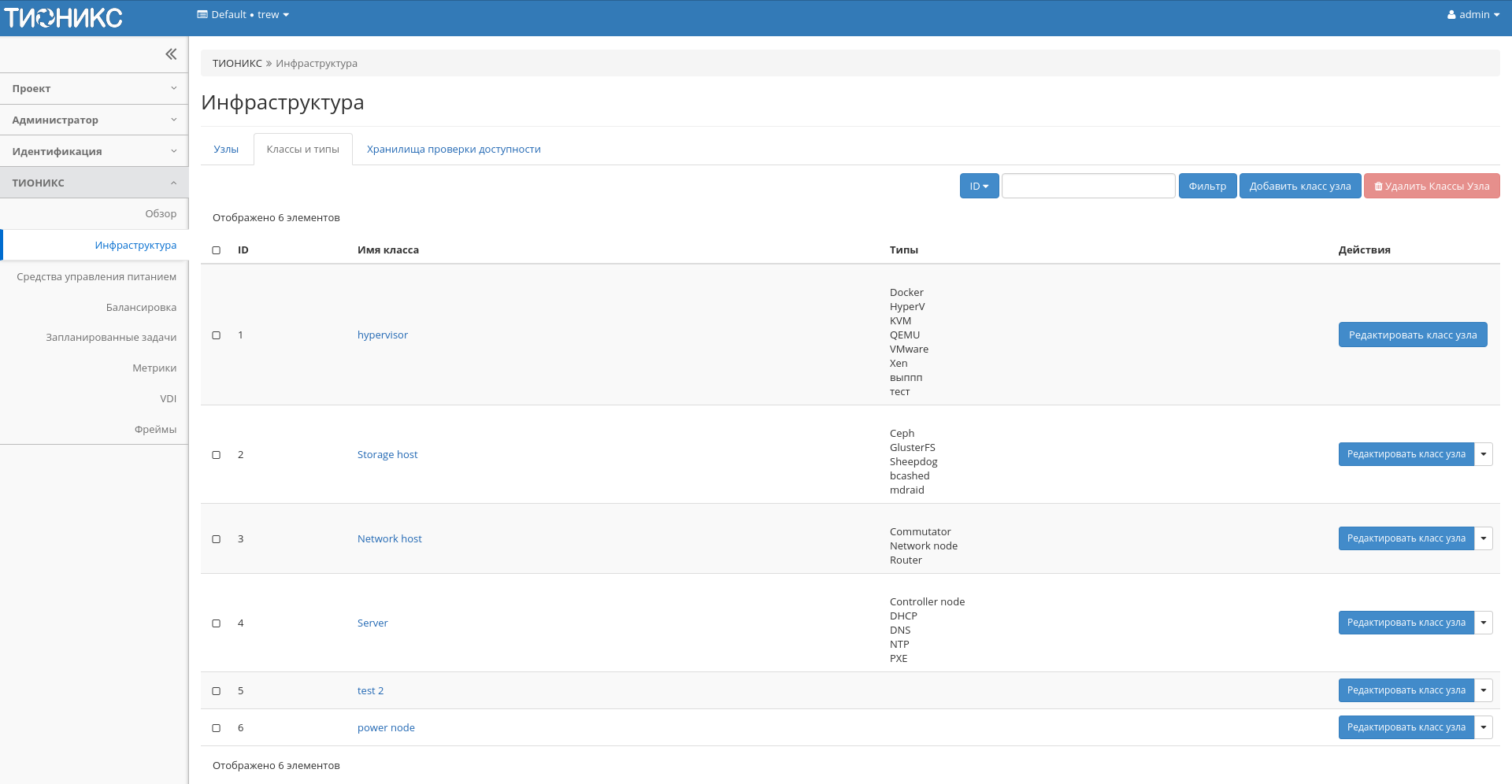Image resolution: width=1512 pixels, height=784 pixels.
Task: Open the admin user menu
Action: [x=1473, y=15]
